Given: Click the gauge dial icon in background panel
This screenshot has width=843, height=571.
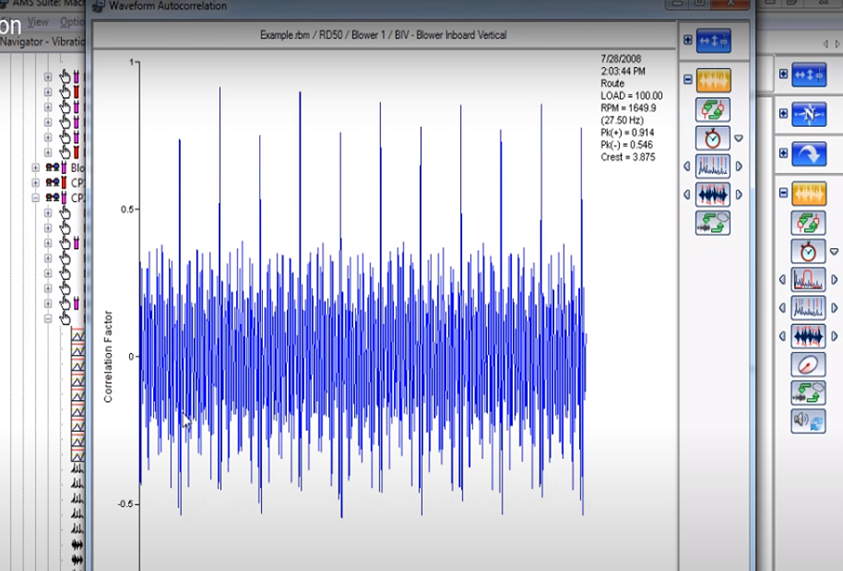Looking at the screenshot, I should point(808,365).
